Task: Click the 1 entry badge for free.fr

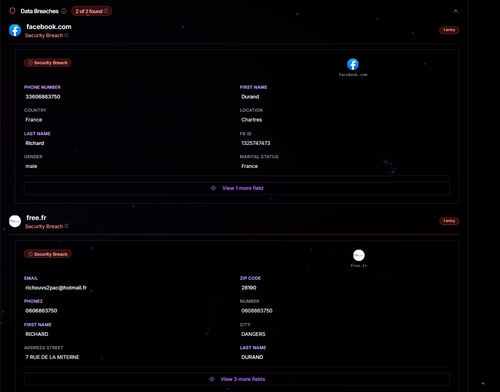Action: [x=449, y=221]
